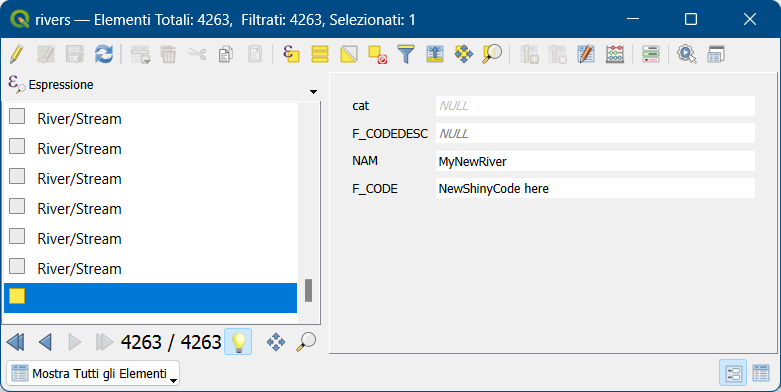The height and width of the screenshot is (392, 781).
Task: Tick the topmost River/Stream checkbox
Action: pos(17,117)
